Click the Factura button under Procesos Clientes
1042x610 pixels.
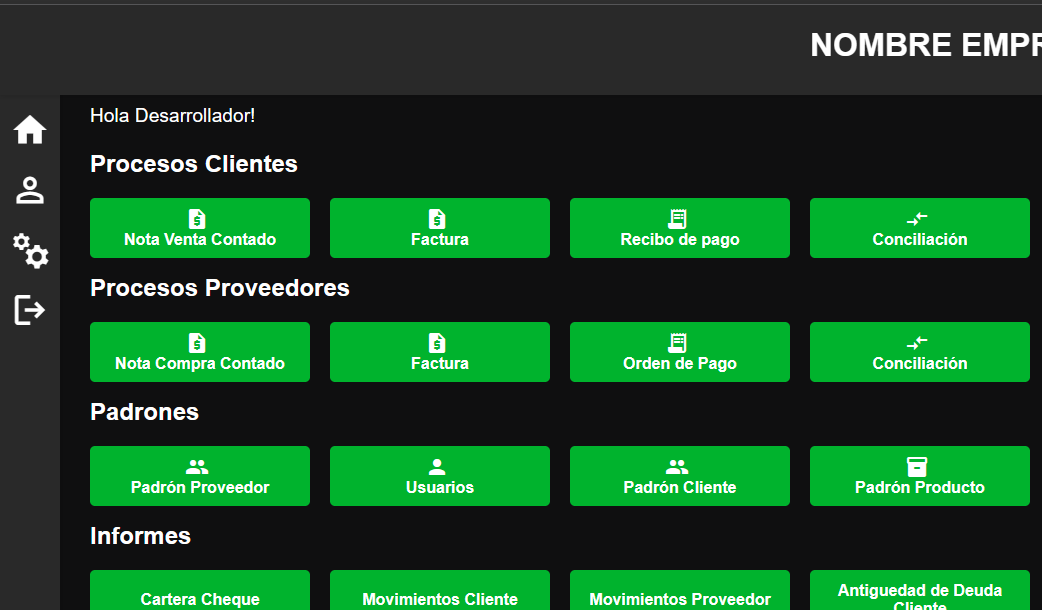[x=439, y=228]
